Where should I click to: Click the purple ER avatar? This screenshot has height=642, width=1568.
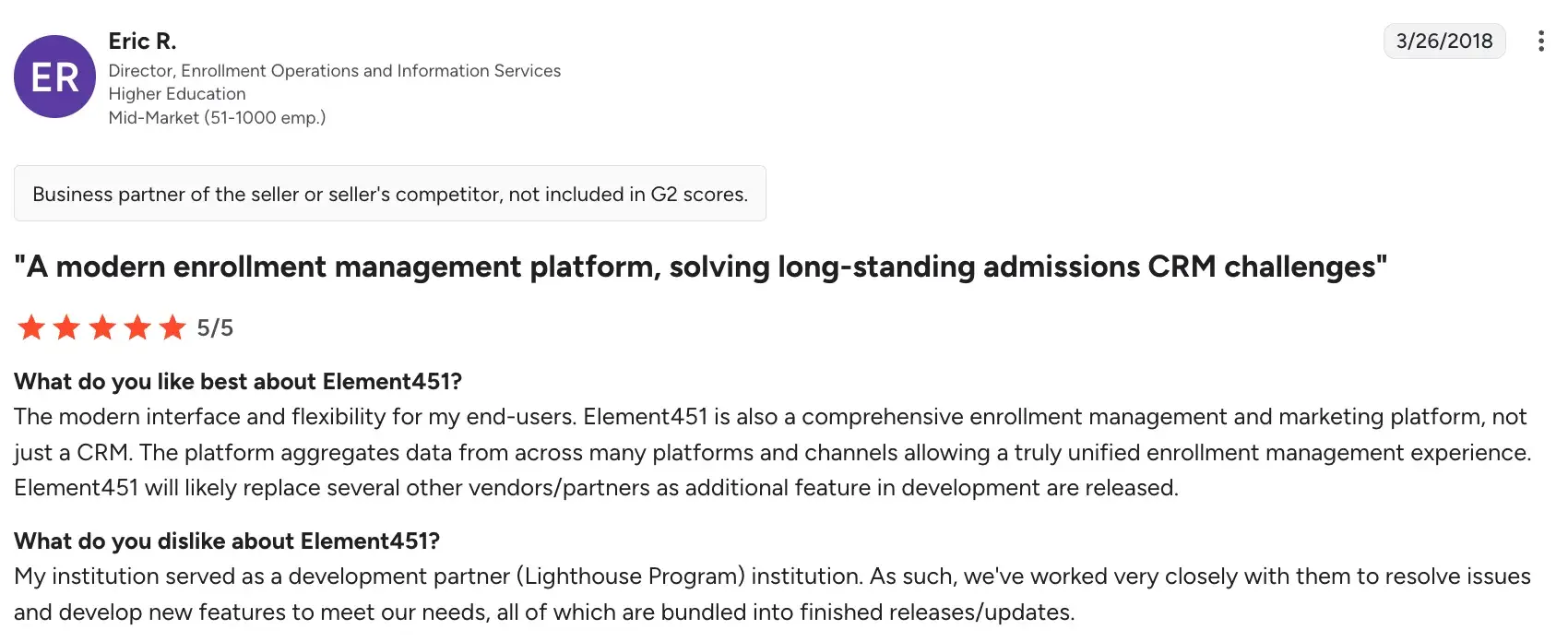[54, 77]
